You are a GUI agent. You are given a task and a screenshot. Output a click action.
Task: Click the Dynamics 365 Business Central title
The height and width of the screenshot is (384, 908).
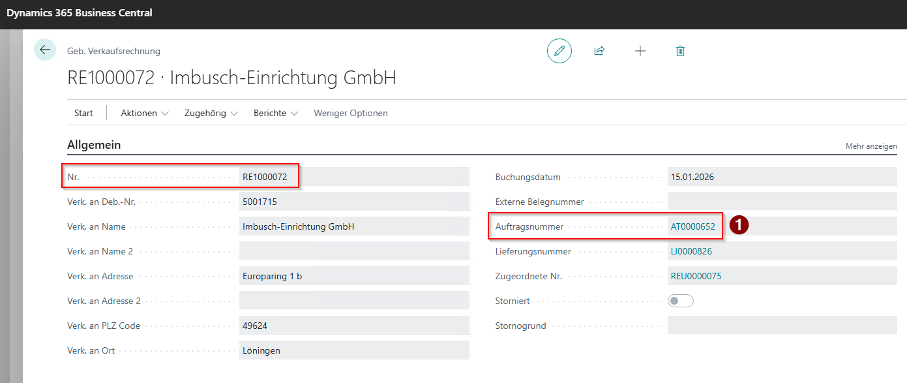click(79, 12)
